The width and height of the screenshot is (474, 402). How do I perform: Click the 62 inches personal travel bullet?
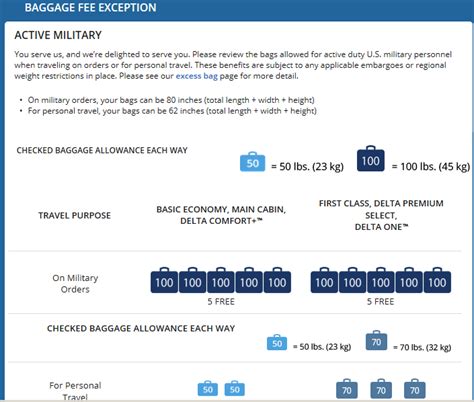pos(172,111)
